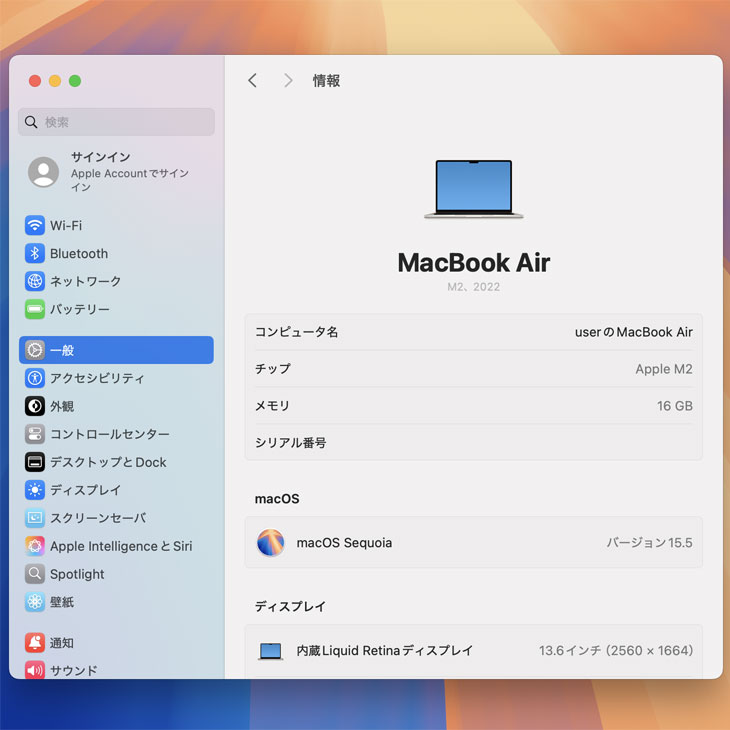The height and width of the screenshot is (730, 730).
Task: Click 内蔵Liquid Retinaディスプレイ text
Action: pyautogui.click(x=385, y=650)
